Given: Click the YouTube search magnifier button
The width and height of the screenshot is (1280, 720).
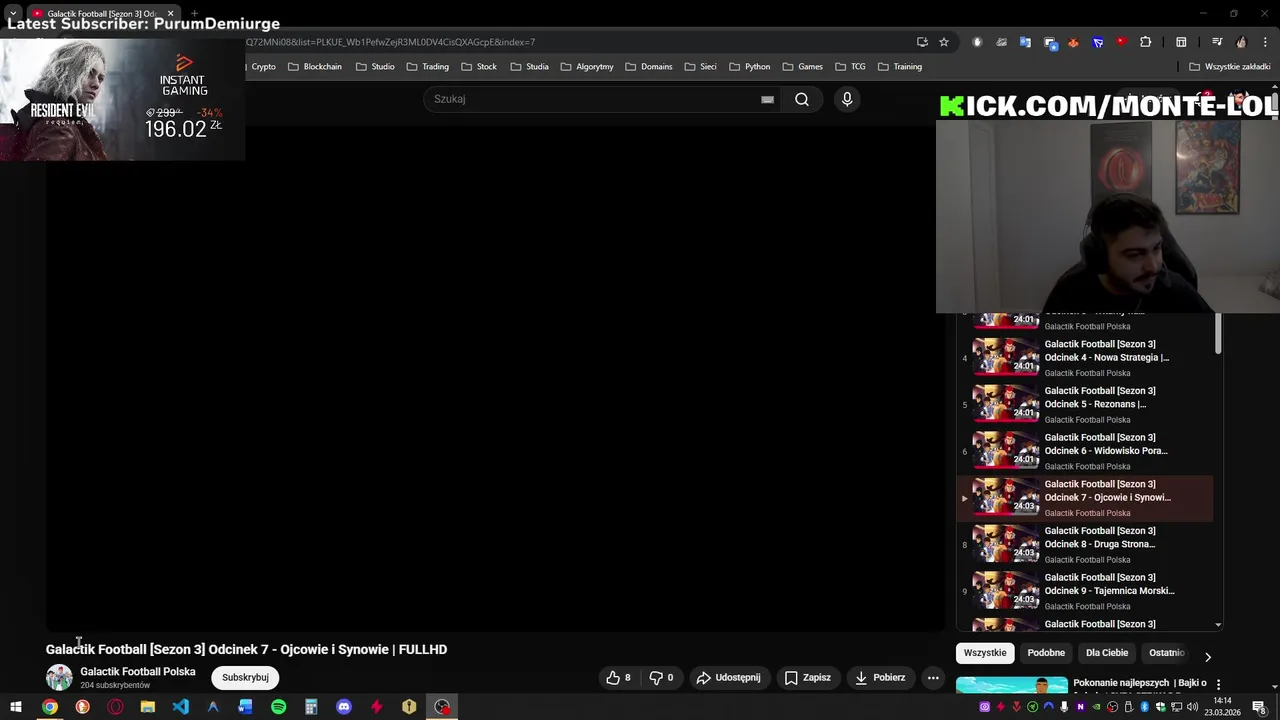Looking at the screenshot, I should (801, 99).
